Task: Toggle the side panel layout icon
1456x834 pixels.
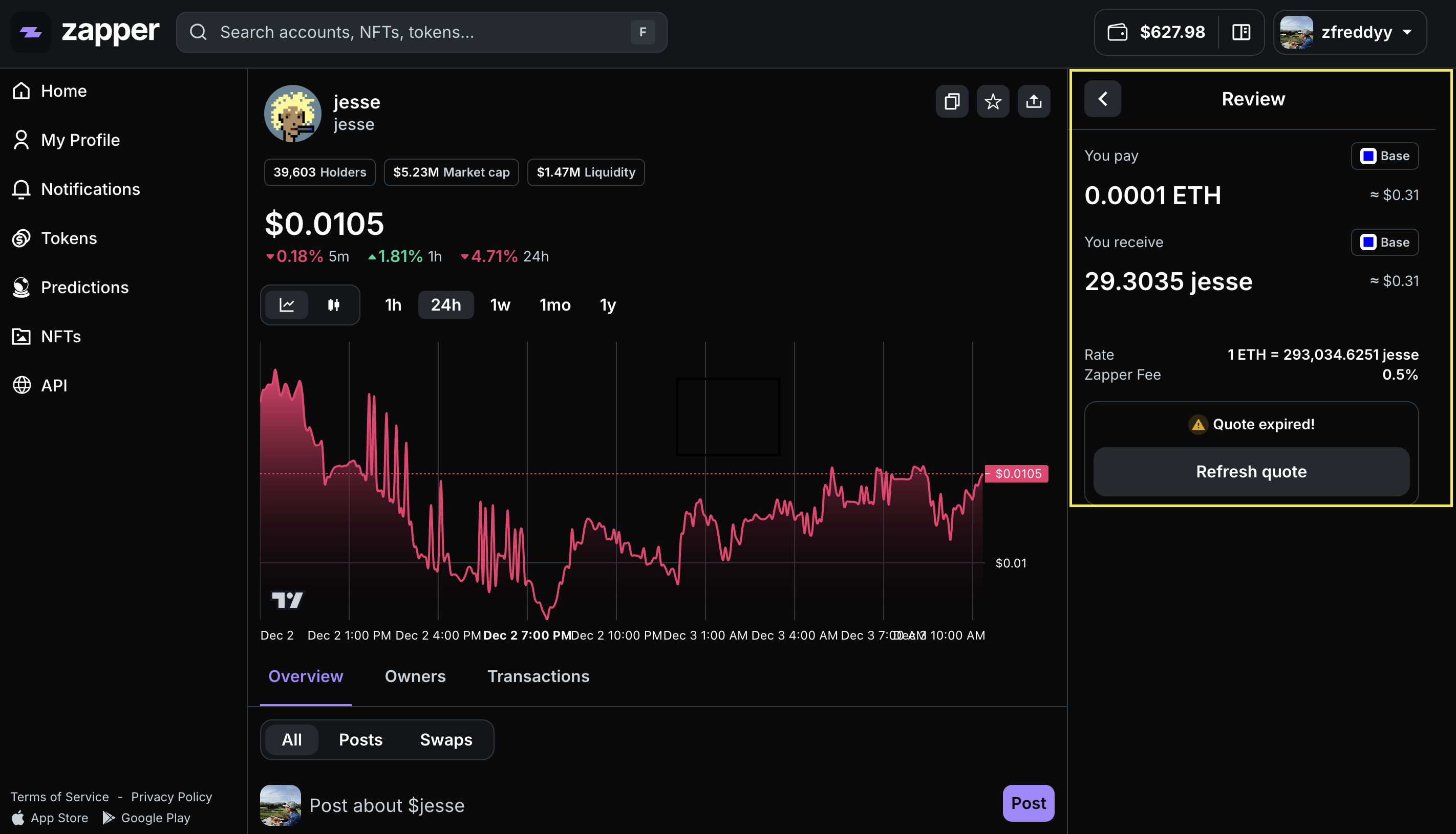Action: [1240, 32]
